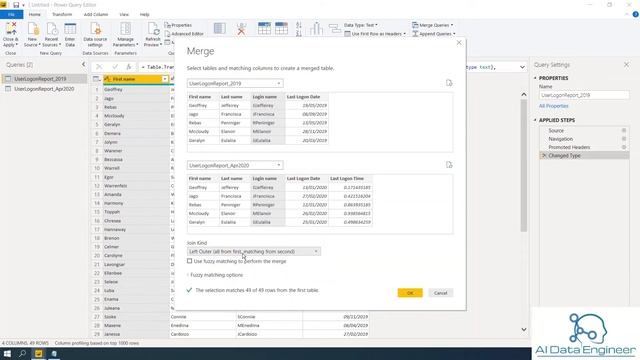
Task: Click the data grid vertical scrollbar down arrow
Action: 524,329
